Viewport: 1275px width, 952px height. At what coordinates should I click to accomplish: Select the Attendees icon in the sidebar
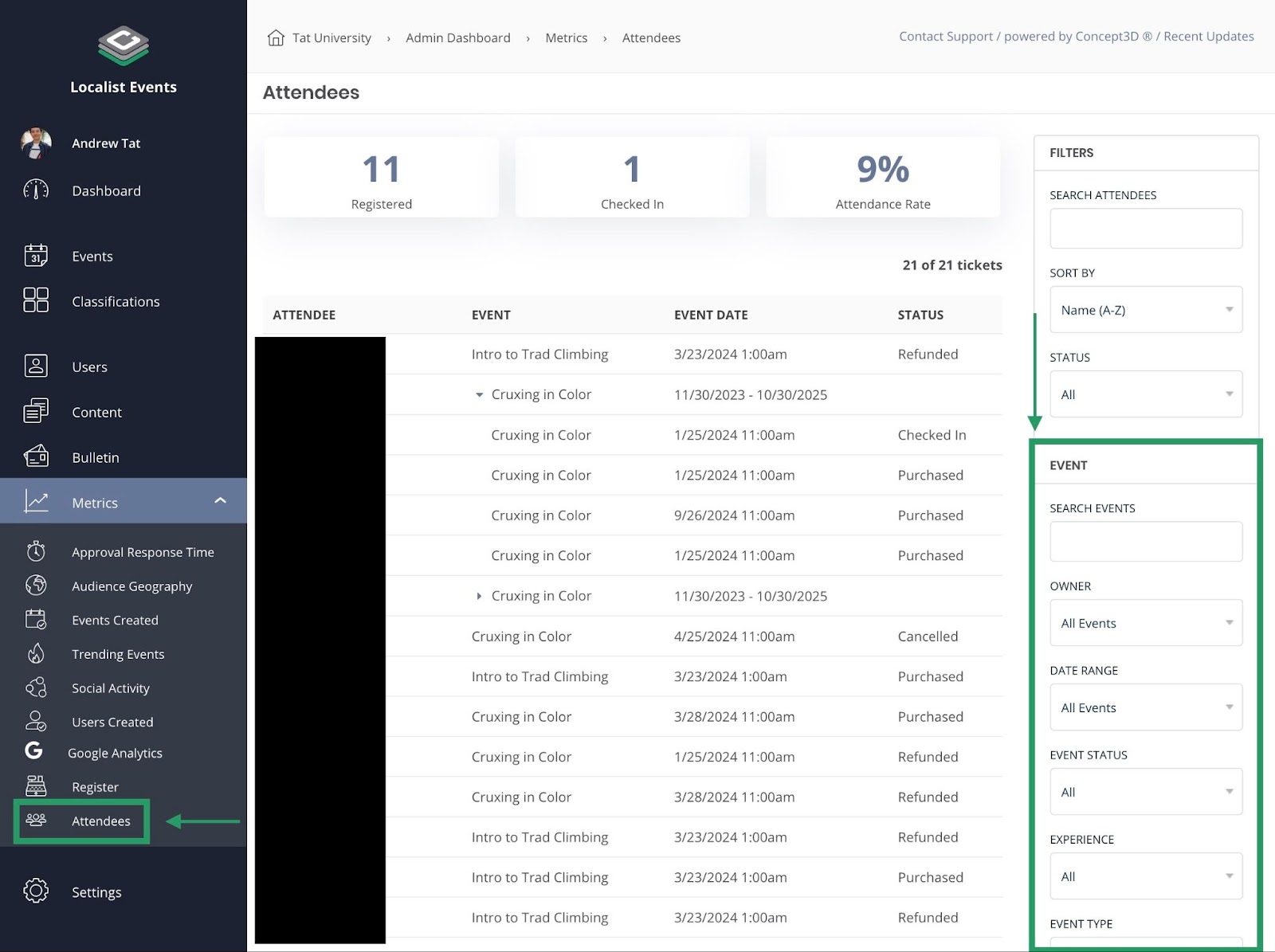pyautogui.click(x=36, y=821)
